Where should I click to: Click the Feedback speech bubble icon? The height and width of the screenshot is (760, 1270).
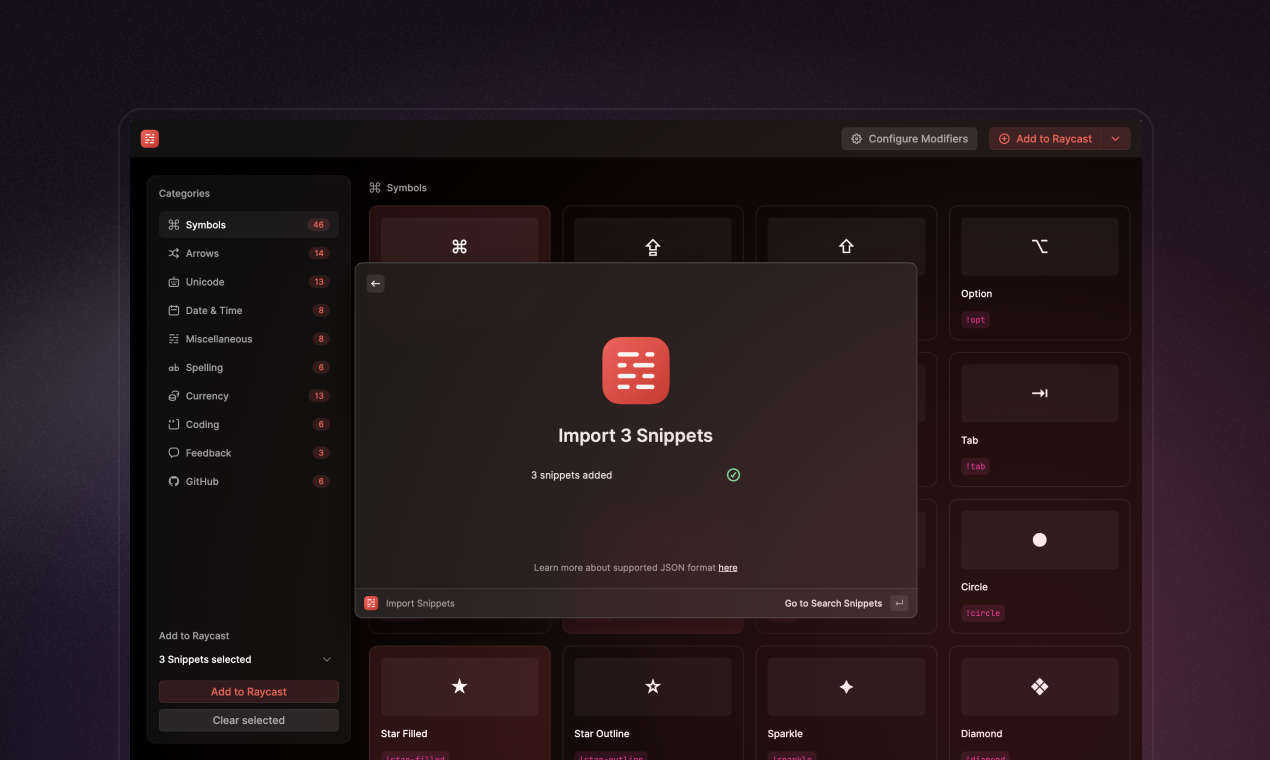pyautogui.click(x=174, y=453)
